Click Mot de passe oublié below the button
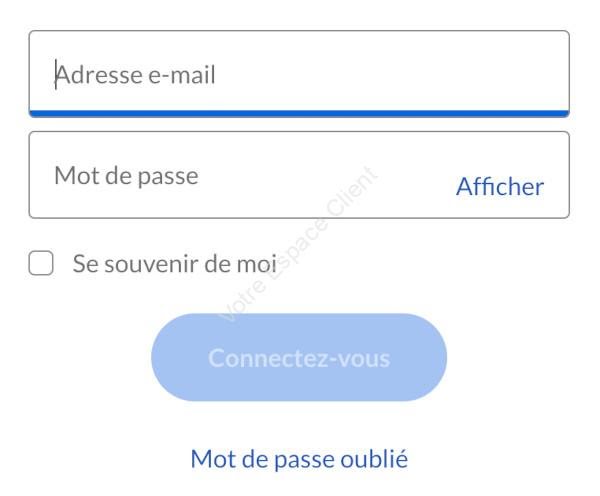 pyautogui.click(x=299, y=459)
